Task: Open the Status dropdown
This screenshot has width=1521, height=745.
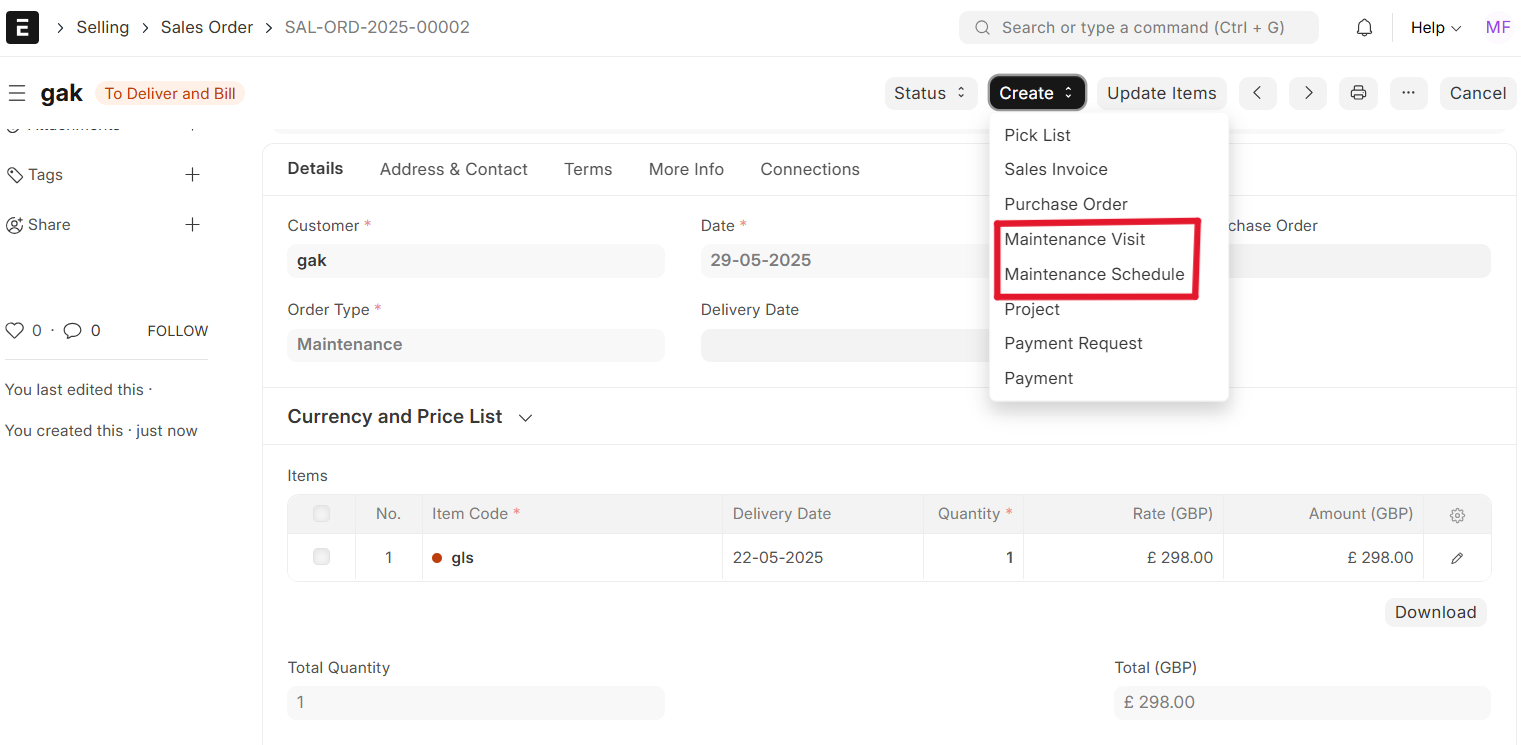Action: coord(930,93)
